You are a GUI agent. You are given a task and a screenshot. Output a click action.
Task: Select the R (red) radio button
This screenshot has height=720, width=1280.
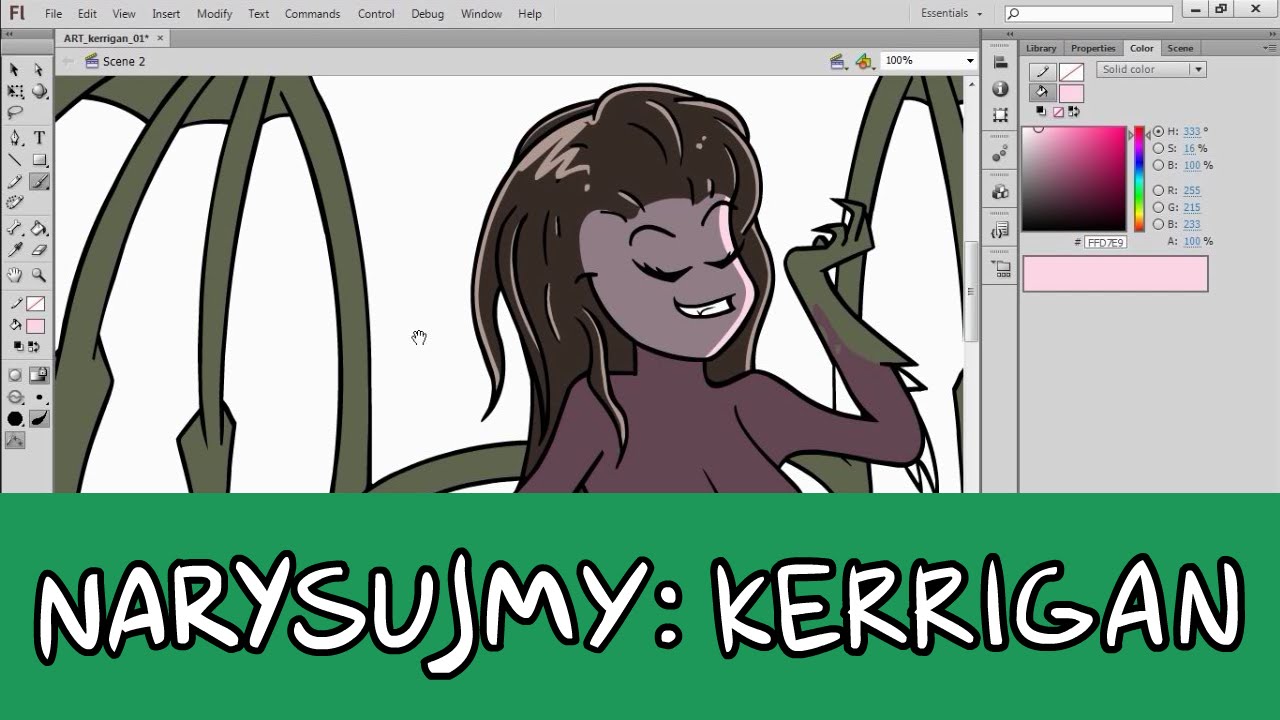pos(1159,190)
